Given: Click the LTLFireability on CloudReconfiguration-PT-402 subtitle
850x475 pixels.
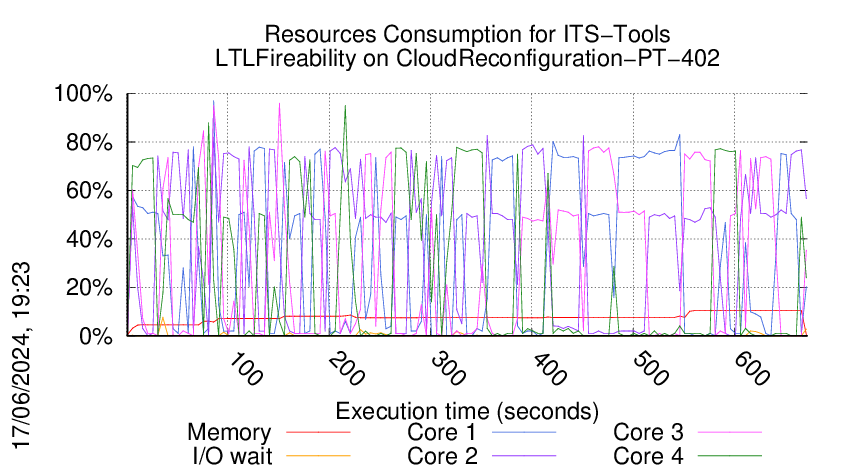Looking at the screenshot, I should point(467,58).
